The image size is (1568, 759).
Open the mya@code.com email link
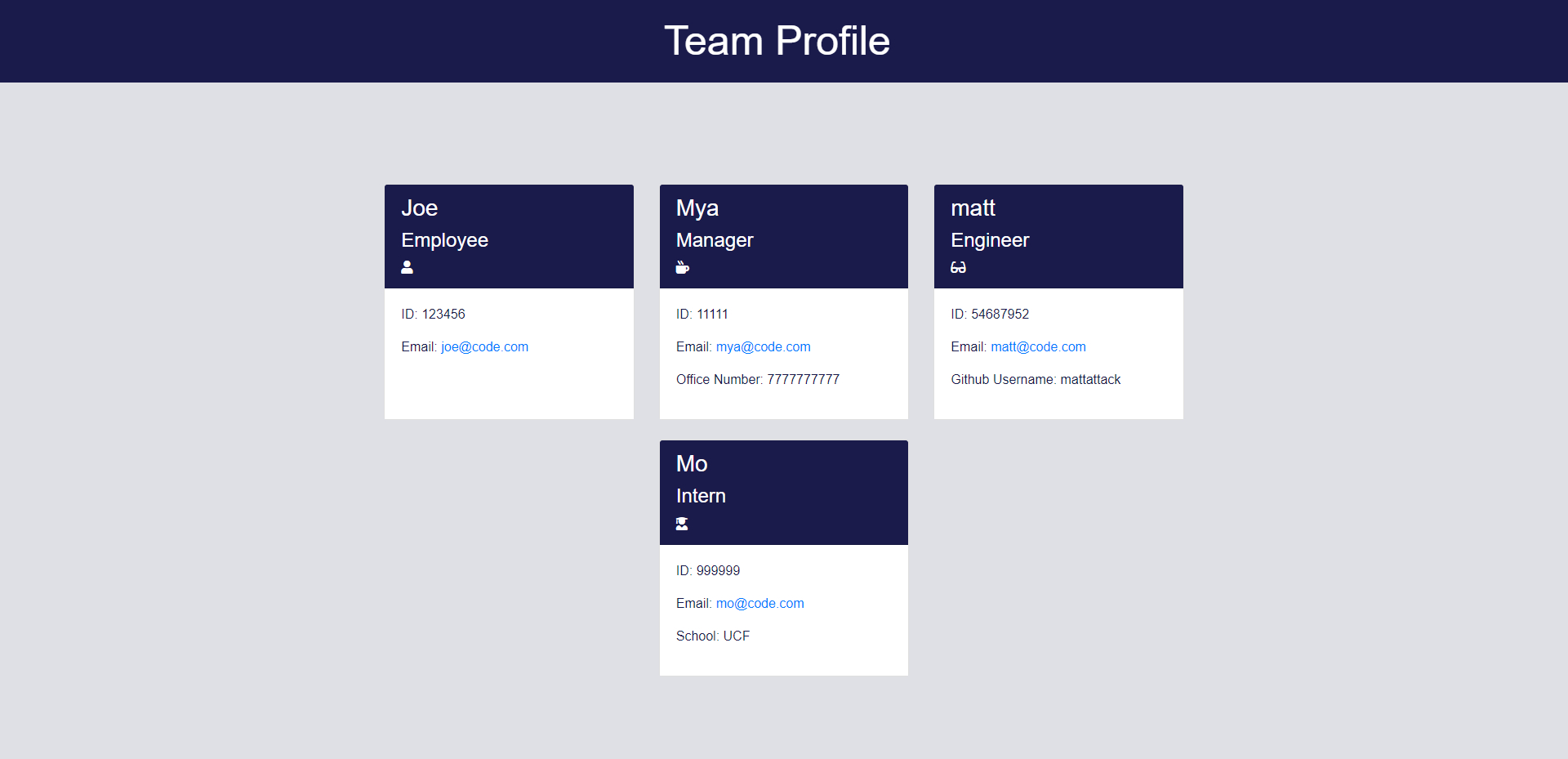coord(763,346)
